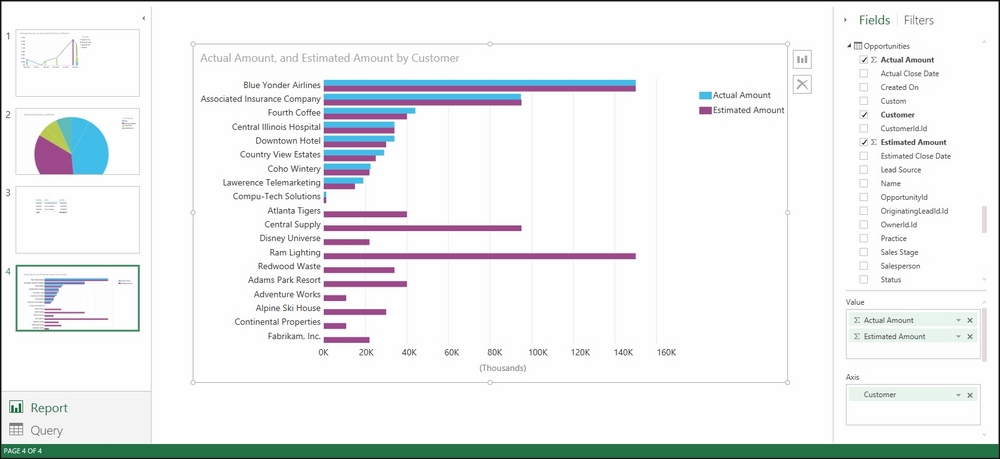Image resolution: width=1000 pixels, height=459 pixels.
Task: Open the Report view
Action: point(49,408)
